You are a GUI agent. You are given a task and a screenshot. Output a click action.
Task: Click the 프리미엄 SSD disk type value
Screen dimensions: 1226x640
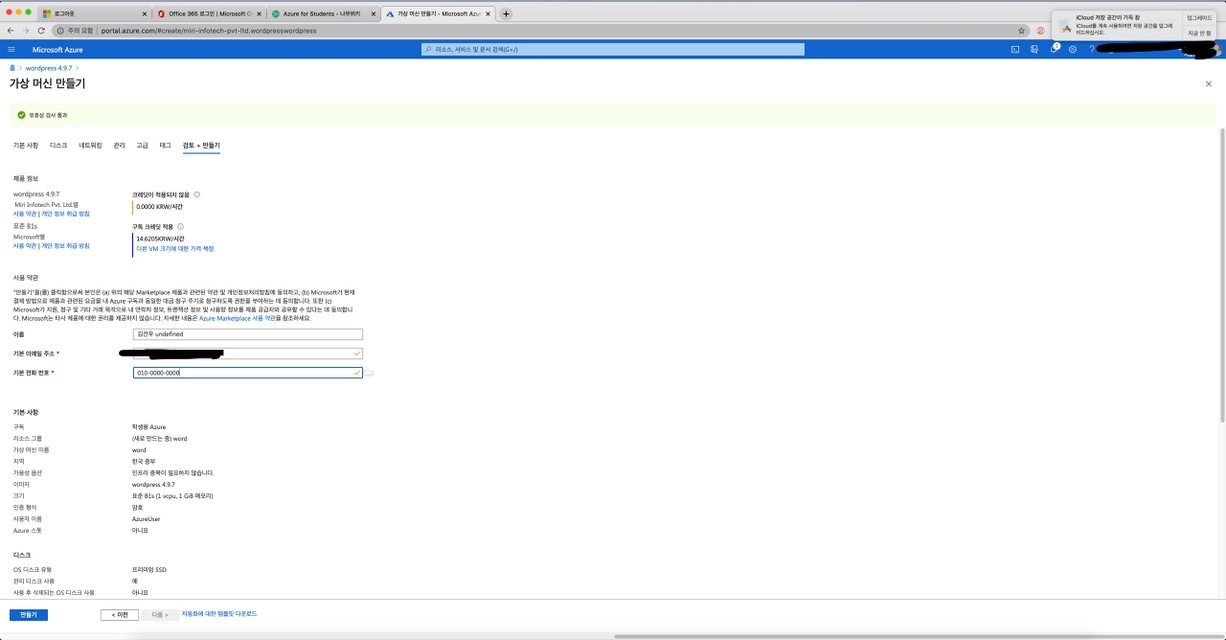149,570
